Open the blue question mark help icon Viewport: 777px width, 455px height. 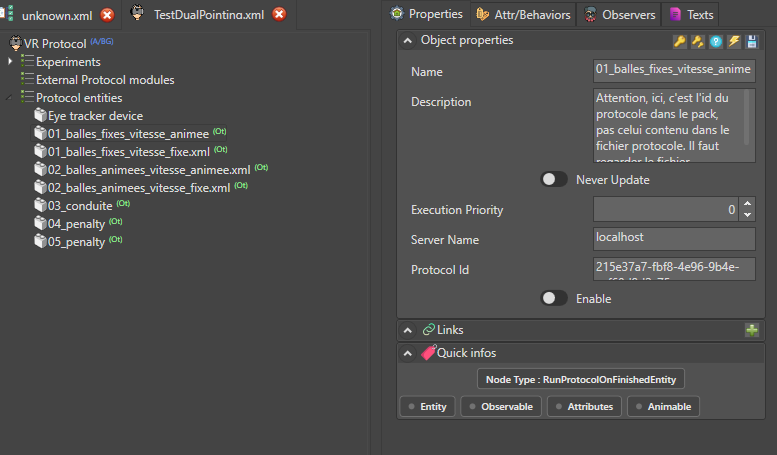[x=716, y=42]
